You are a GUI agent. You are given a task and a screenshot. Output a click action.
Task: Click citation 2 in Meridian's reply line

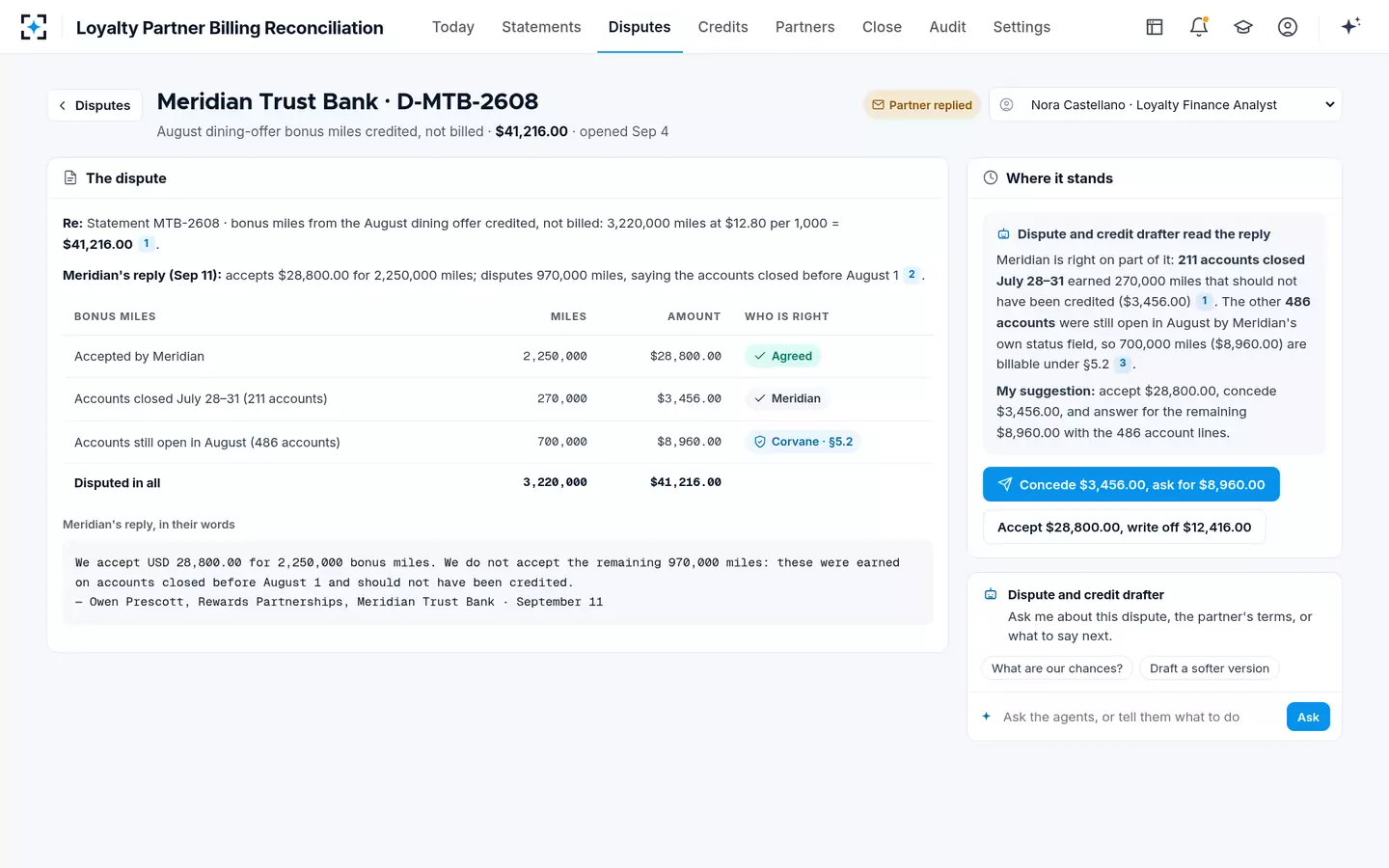point(912,275)
